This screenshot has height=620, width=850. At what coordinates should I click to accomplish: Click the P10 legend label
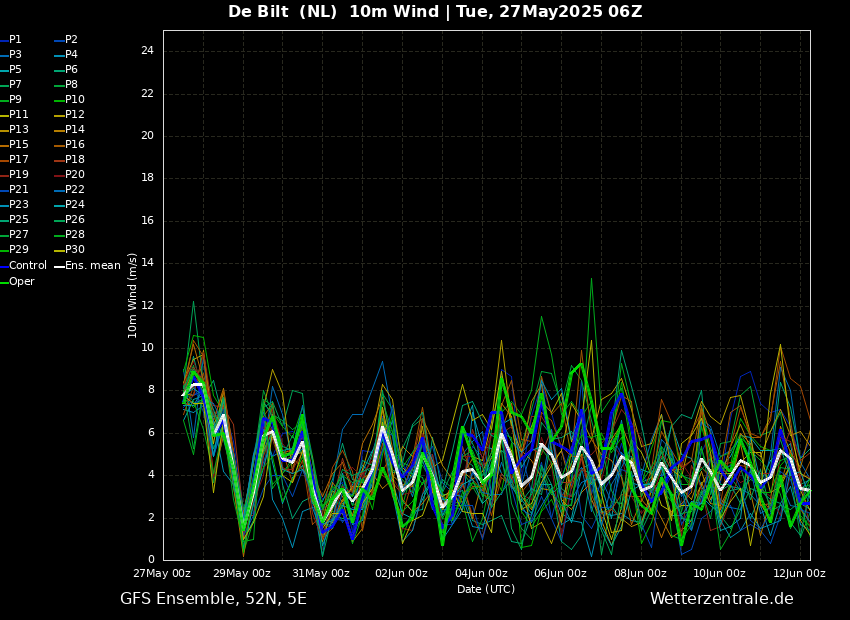tap(75, 100)
